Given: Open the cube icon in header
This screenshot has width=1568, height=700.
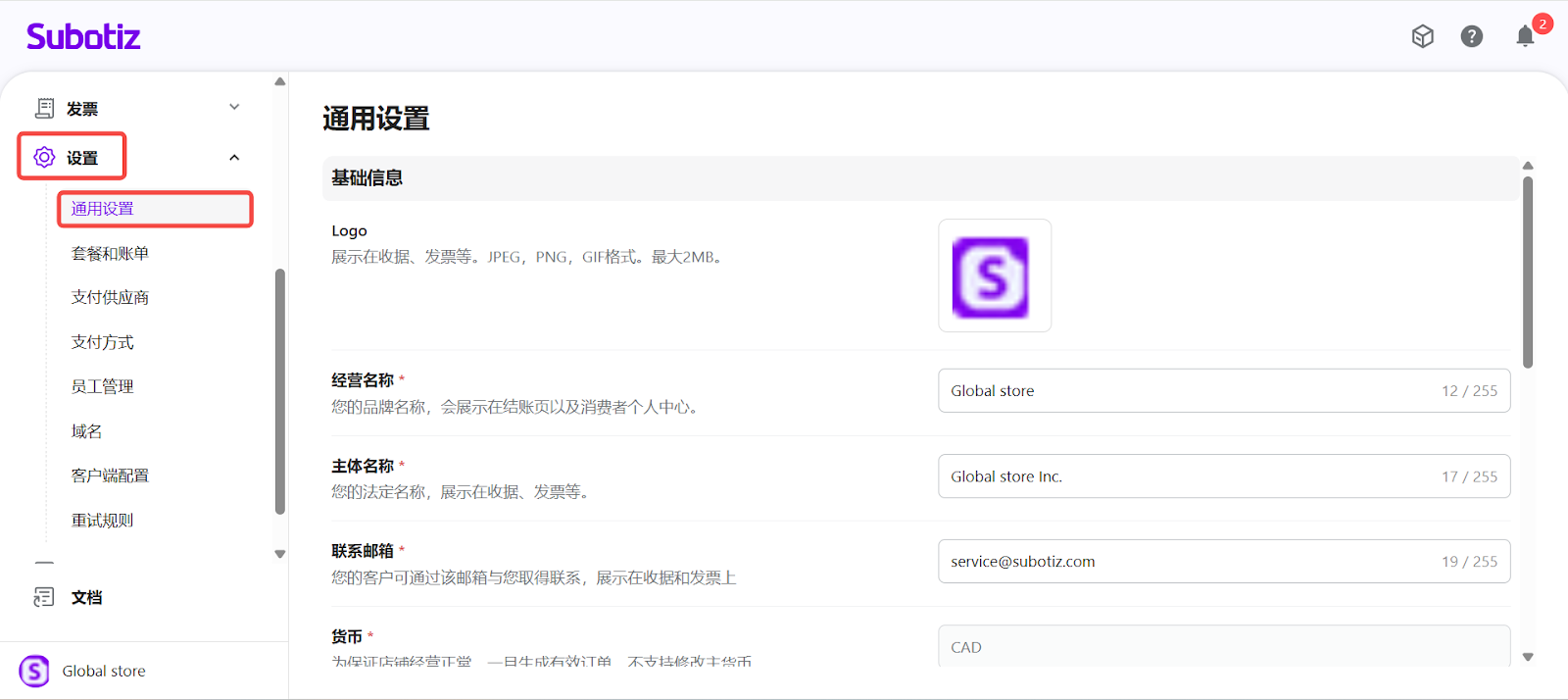Looking at the screenshot, I should point(1422,36).
